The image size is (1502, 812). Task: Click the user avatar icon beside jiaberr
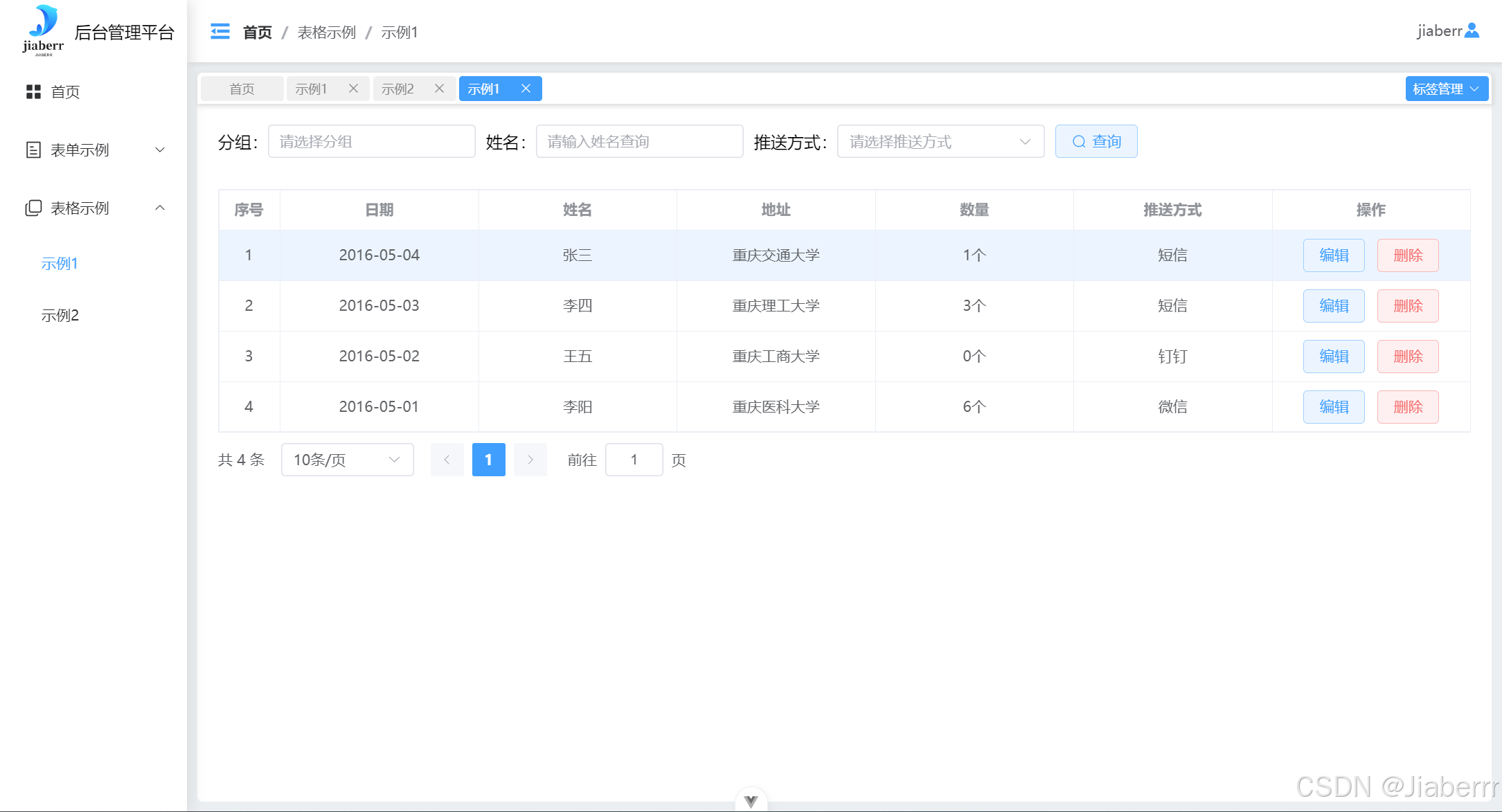(x=1472, y=30)
